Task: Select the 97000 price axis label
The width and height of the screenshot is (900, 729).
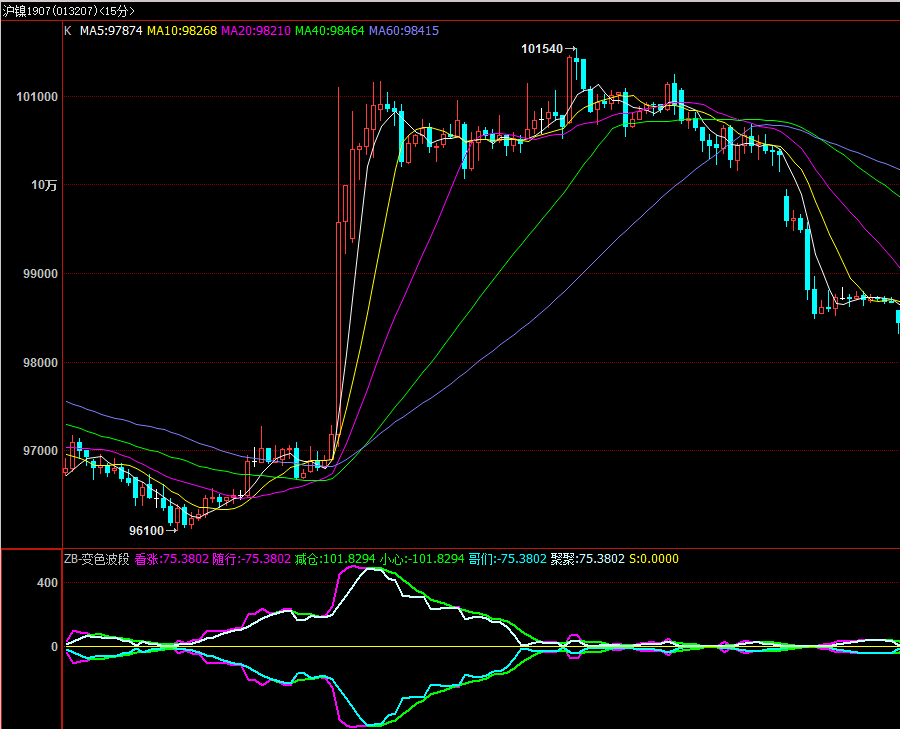Action: point(41,451)
